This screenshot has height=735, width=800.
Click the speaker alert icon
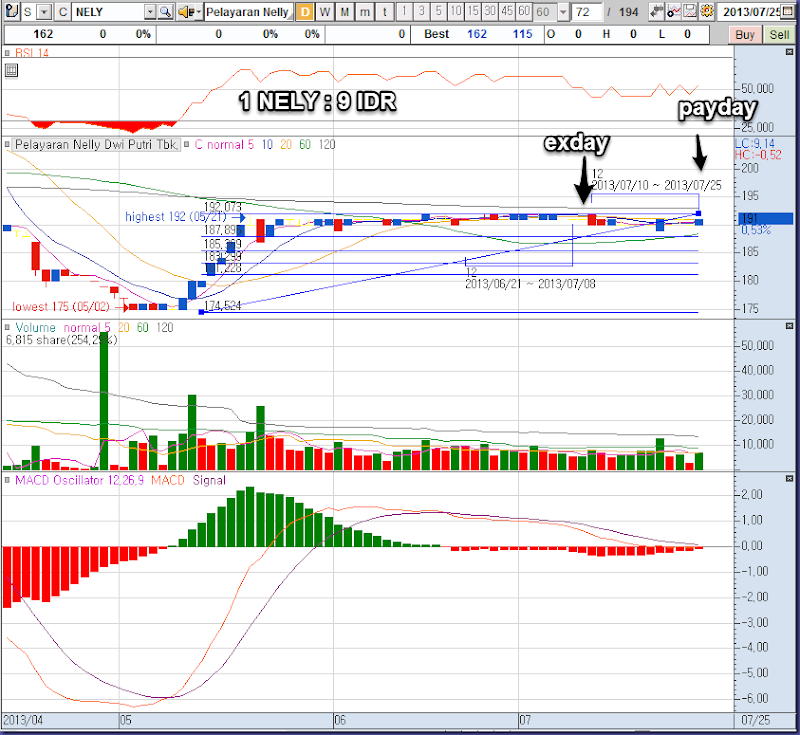pos(185,12)
